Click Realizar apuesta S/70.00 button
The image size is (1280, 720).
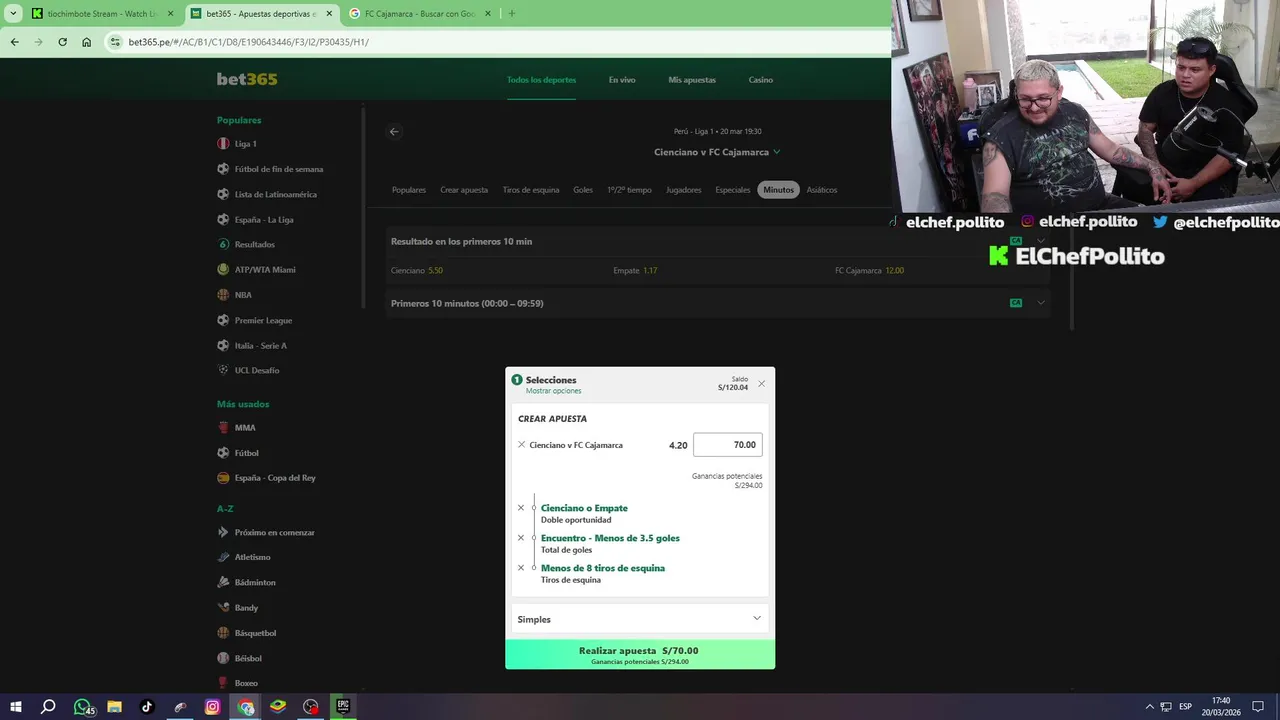pyautogui.click(x=640, y=655)
